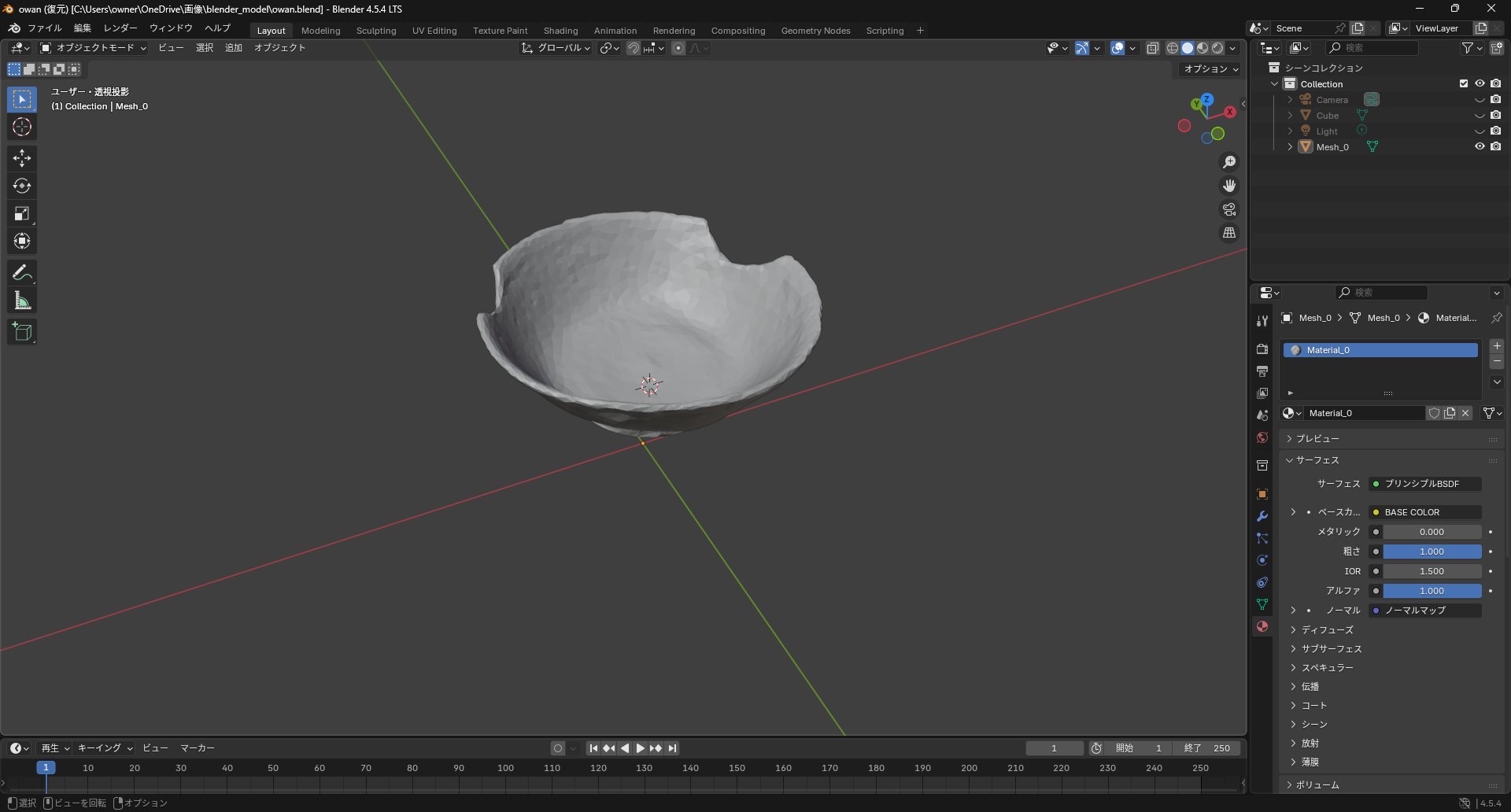The image size is (1511, 812).
Task: Select the Rotate tool
Action: (22, 186)
